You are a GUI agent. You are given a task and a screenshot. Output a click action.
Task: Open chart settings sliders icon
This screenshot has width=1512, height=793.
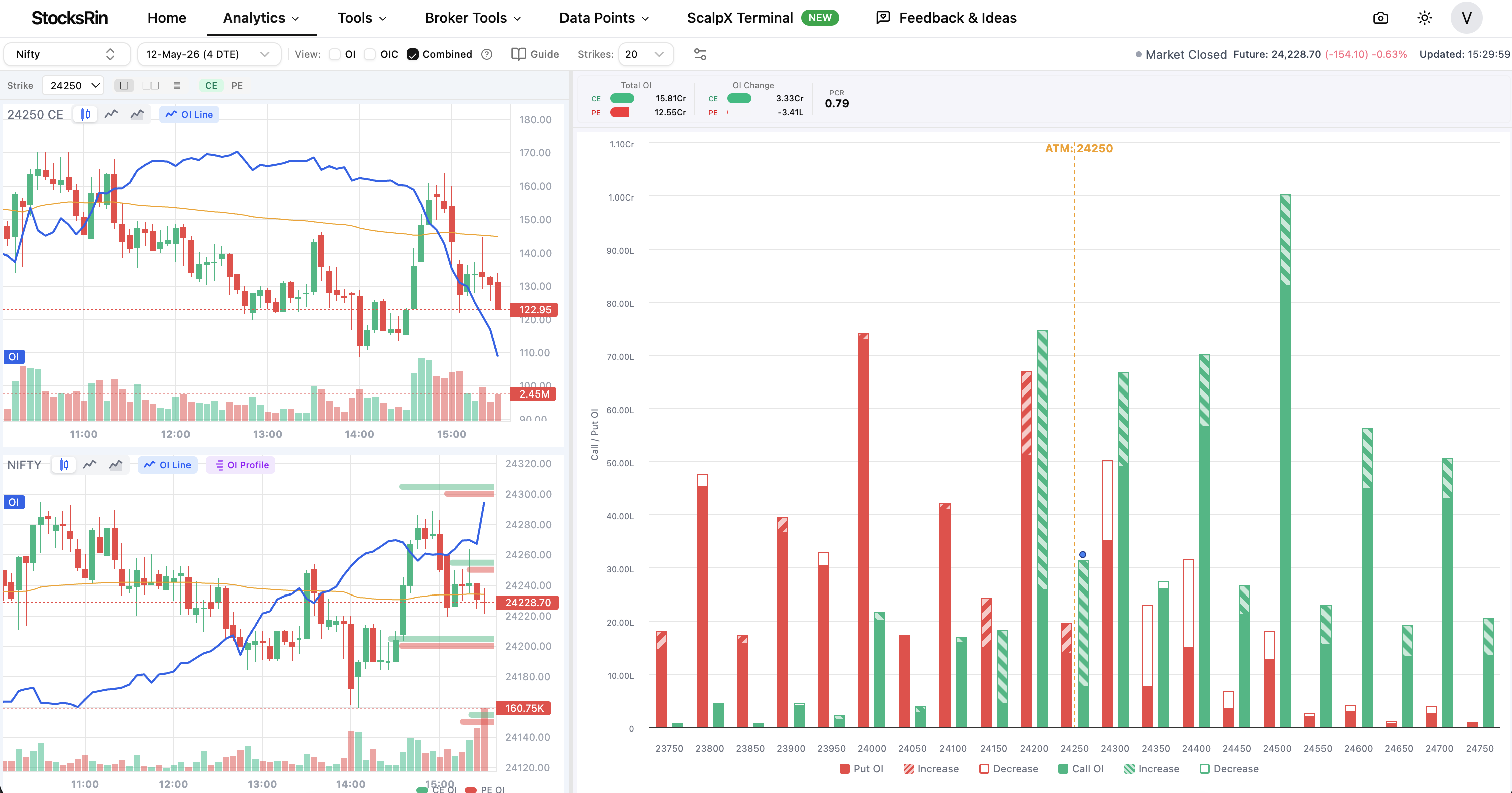point(700,54)
